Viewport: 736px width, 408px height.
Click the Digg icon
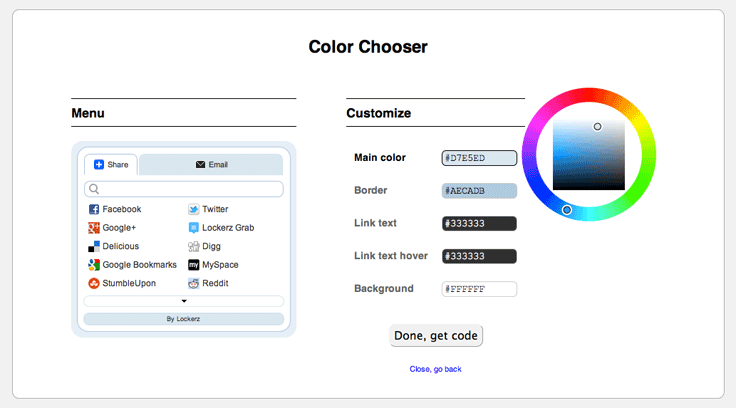(x=193, y=246)
